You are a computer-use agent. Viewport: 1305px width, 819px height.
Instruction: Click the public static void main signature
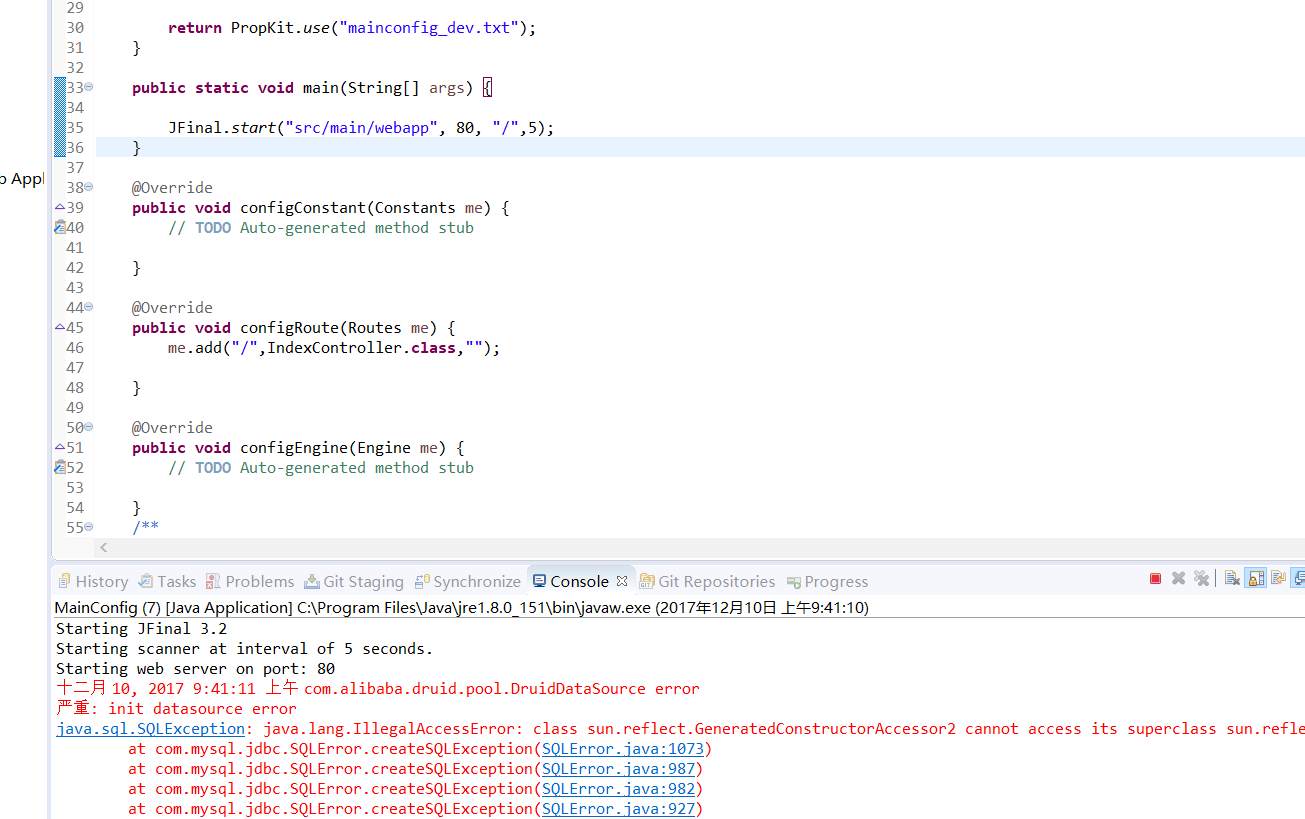coord(312,88)
